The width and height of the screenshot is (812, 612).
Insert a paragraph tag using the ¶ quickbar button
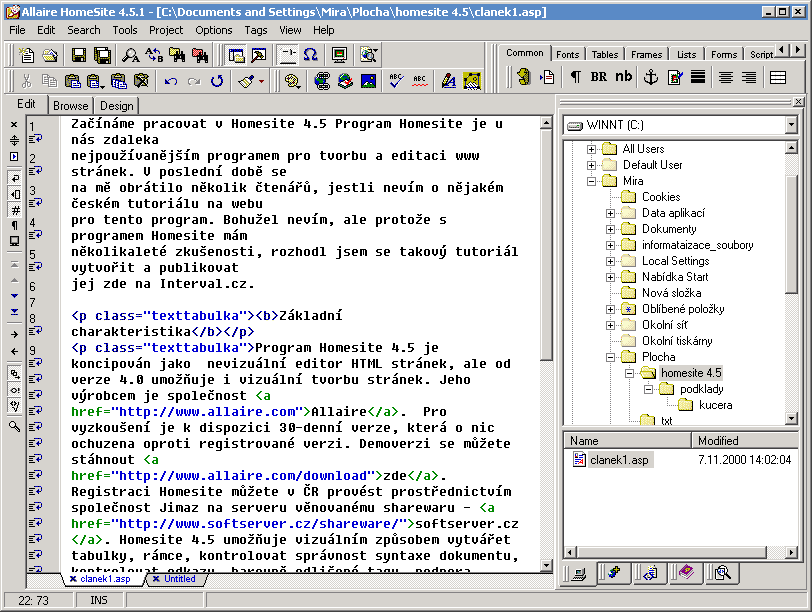click(x=575, y=77)
